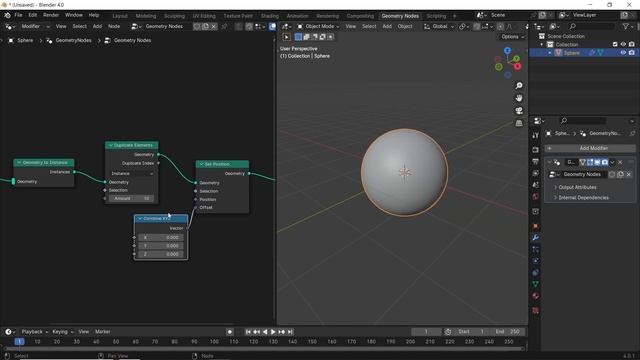Image resolution: width=640 pixels, height=360 pixels.
Task: Click the Duplicate Elements Amount field
Action: pyautogui.click(x=131, y=198)
